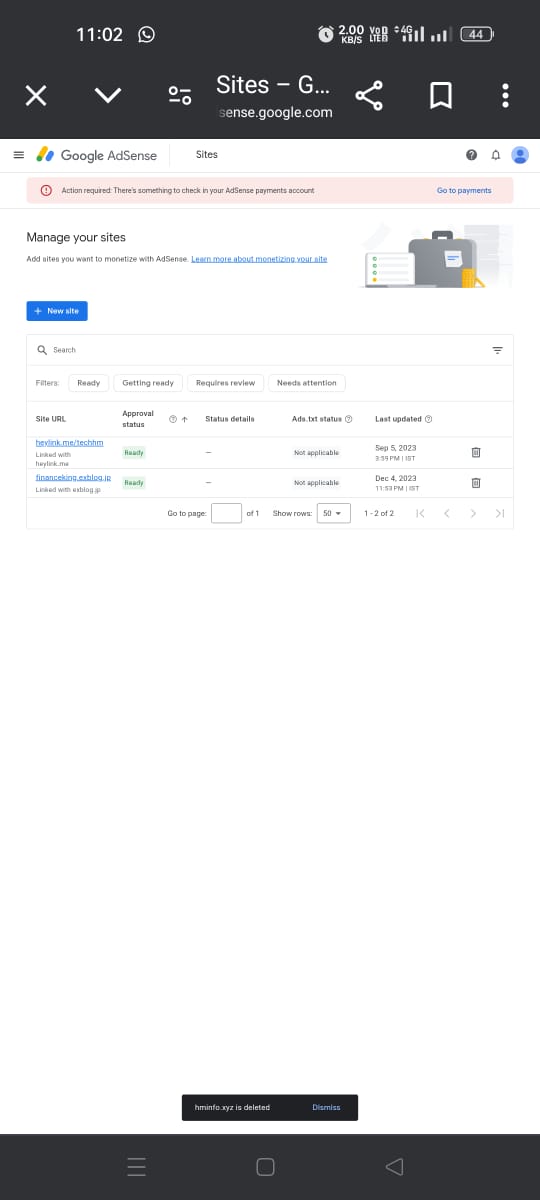The image size is (540, 1200).
Task: Tap the sense.google.com URL text
Action: click(275, 112)
